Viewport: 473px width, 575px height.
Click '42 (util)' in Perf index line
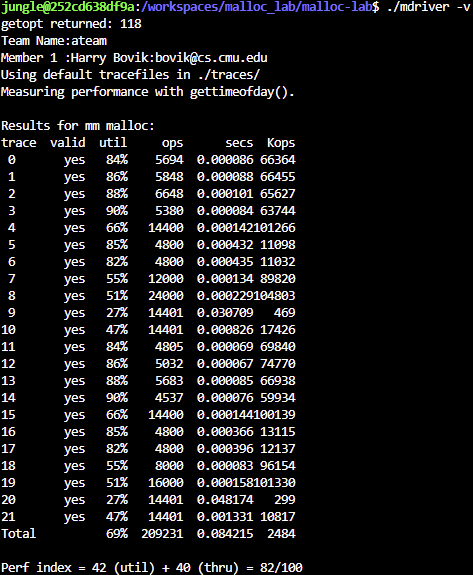click(x=123, y=568)
